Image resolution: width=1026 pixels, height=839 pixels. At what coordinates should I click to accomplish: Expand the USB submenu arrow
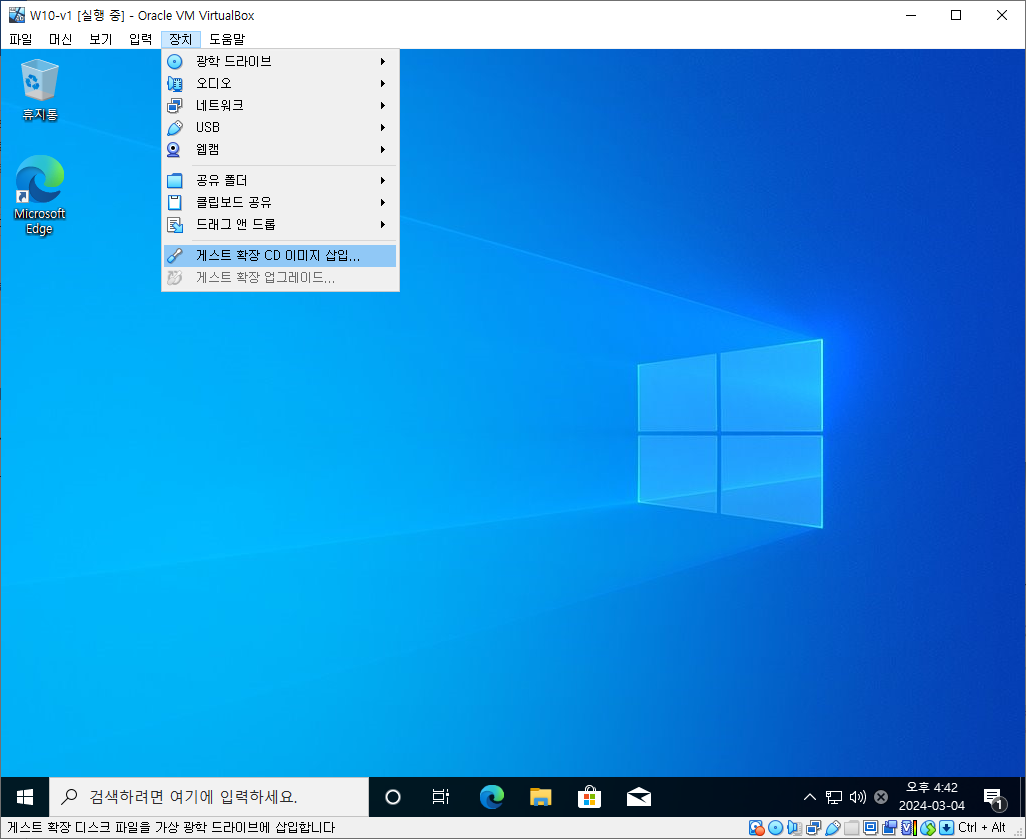click(x=383, y=128)
